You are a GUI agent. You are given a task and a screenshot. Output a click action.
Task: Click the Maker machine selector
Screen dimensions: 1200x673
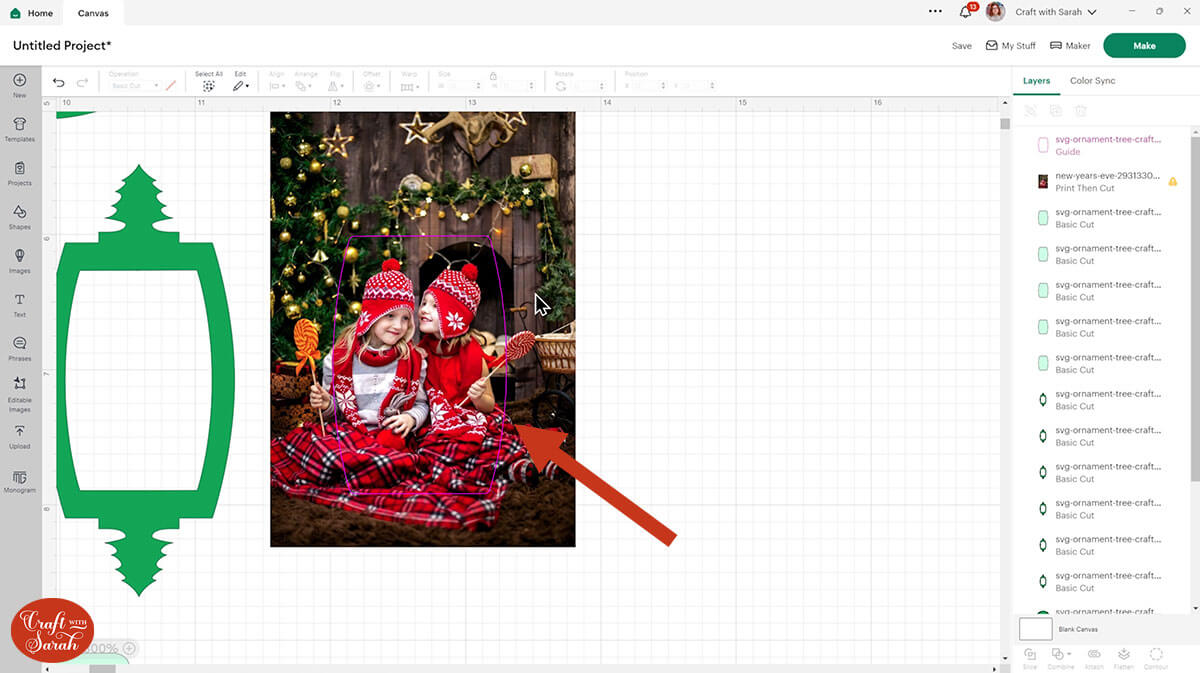click(1070, 46)
